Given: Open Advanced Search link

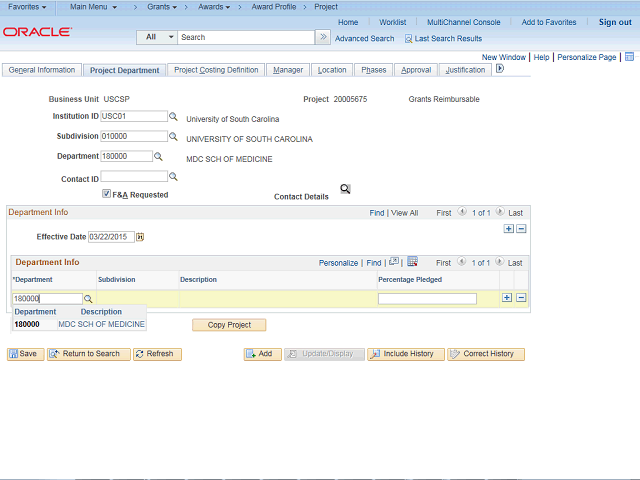Looking at the screenshot, I should point(364,39).
